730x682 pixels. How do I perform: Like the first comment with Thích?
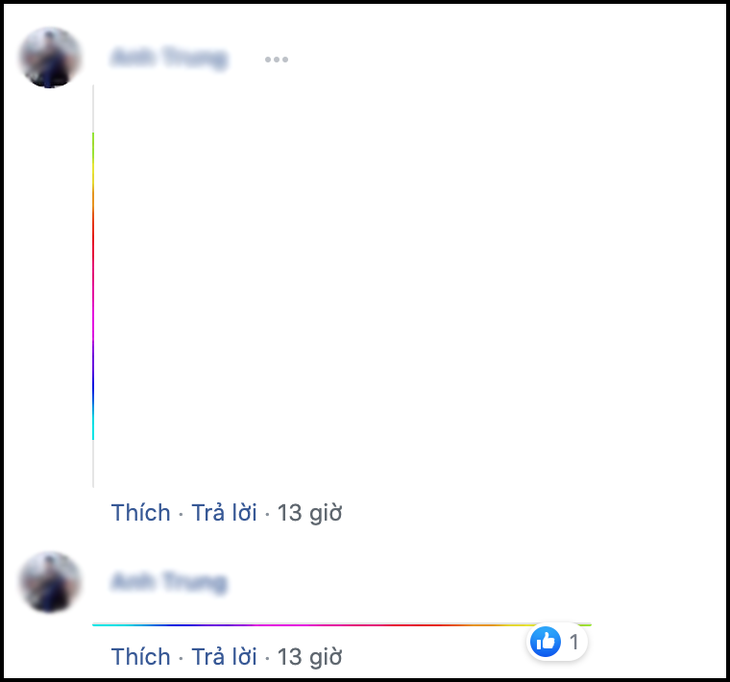click(141, 513)
